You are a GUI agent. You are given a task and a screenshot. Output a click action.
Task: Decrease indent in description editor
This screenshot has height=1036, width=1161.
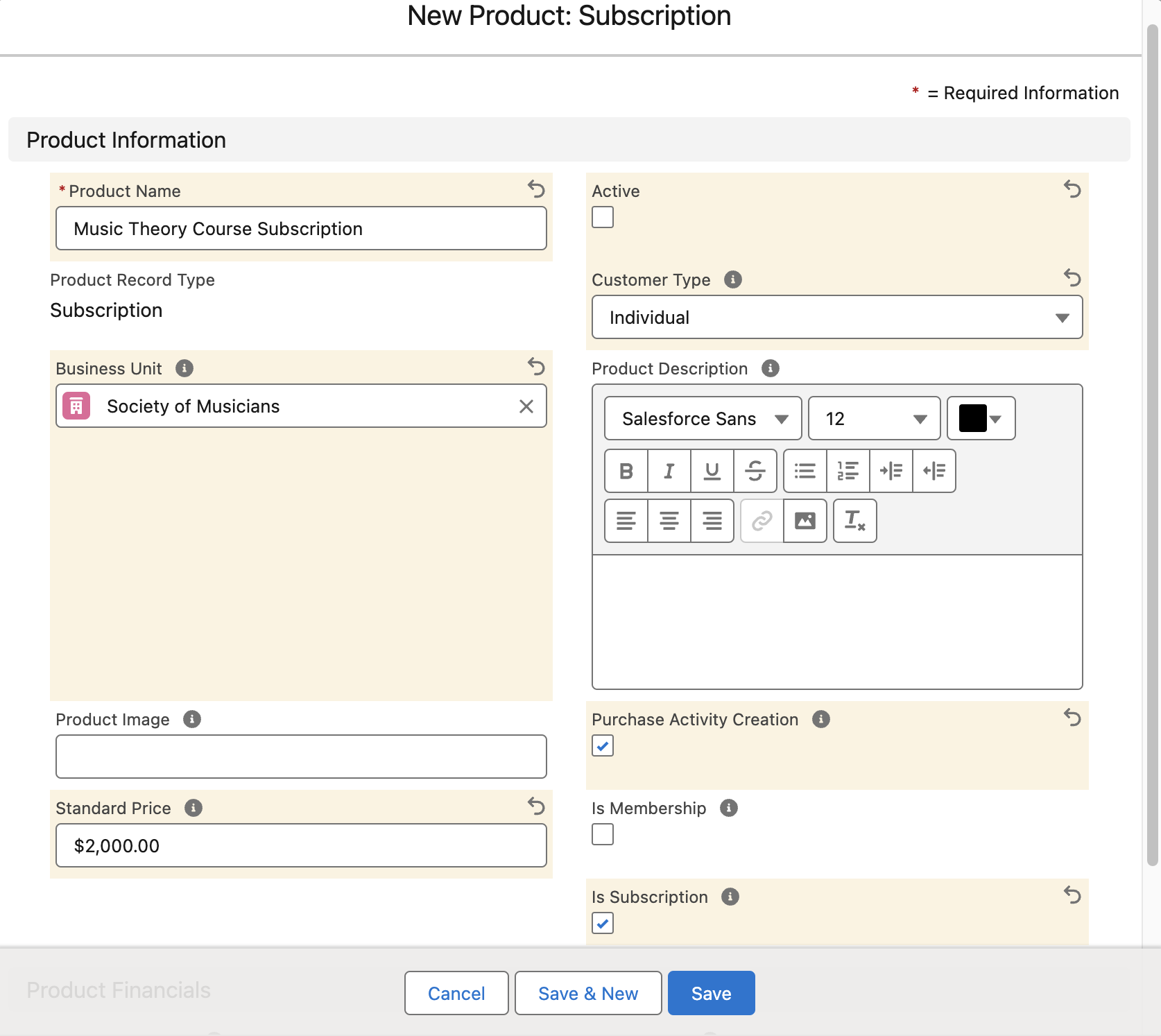(x=934, y=471)
